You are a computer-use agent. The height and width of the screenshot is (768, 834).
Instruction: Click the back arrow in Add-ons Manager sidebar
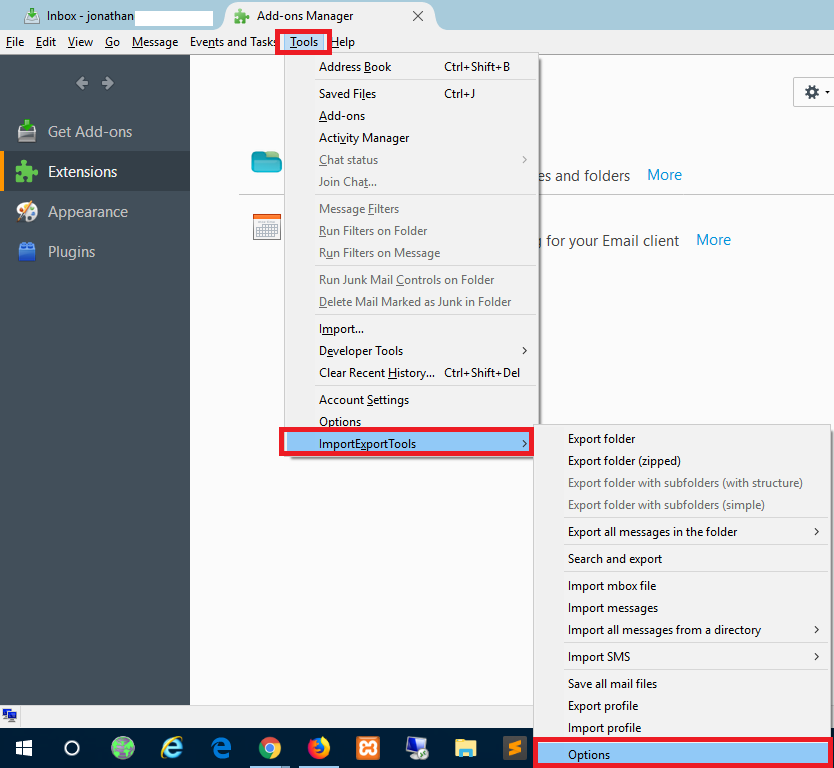tap(81, 83)
